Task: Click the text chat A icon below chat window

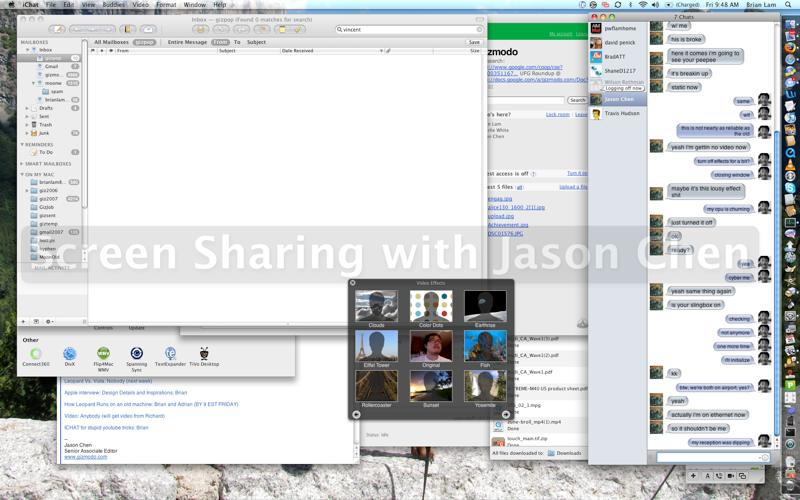Action: [x=708, y=476]
